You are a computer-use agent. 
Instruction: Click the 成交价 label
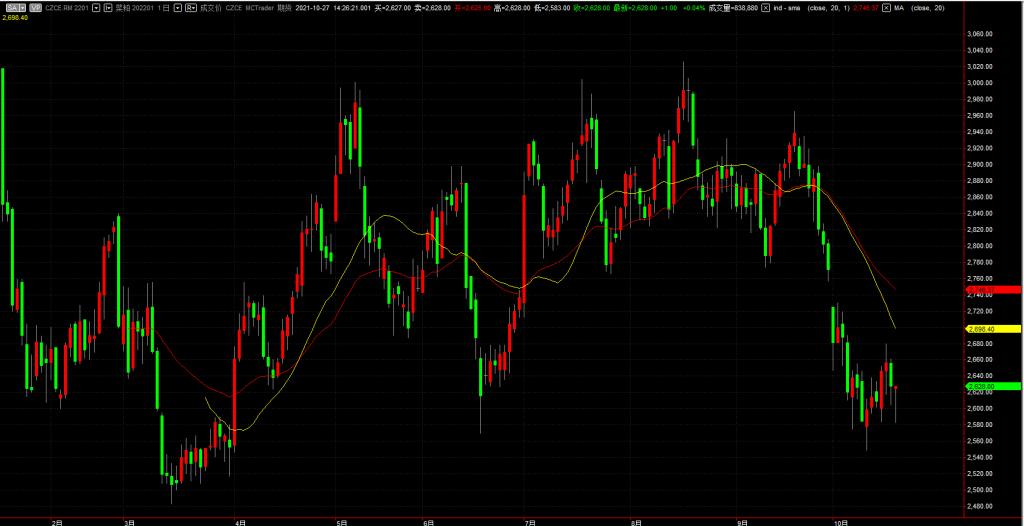[211, 8]
